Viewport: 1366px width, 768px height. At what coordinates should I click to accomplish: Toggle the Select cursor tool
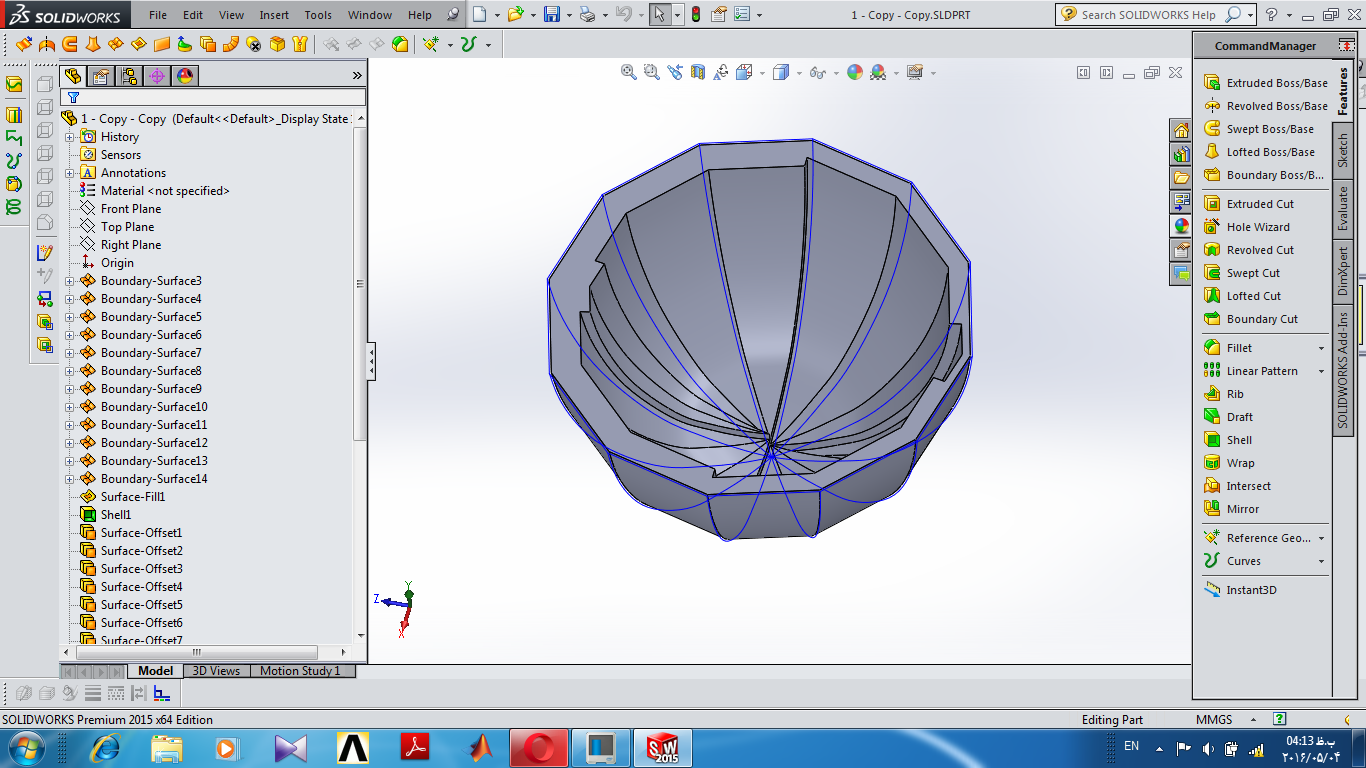click(x=658, y=15)
